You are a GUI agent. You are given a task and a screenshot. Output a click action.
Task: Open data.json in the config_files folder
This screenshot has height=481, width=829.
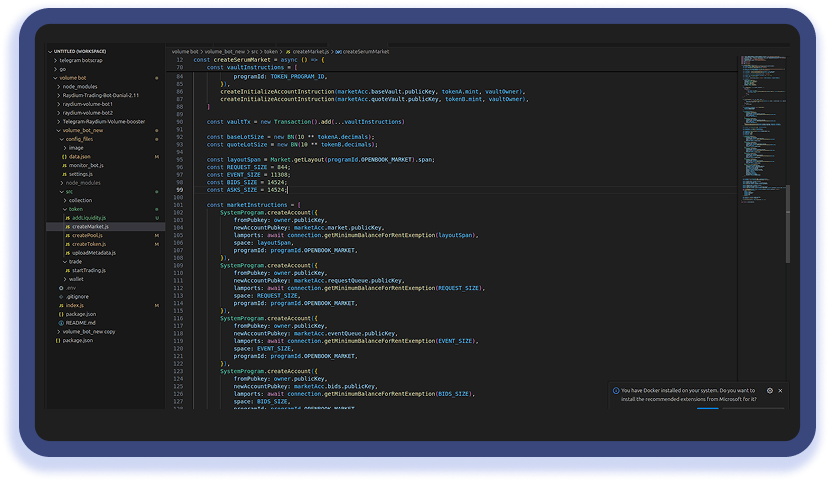(x=80, y=157)
